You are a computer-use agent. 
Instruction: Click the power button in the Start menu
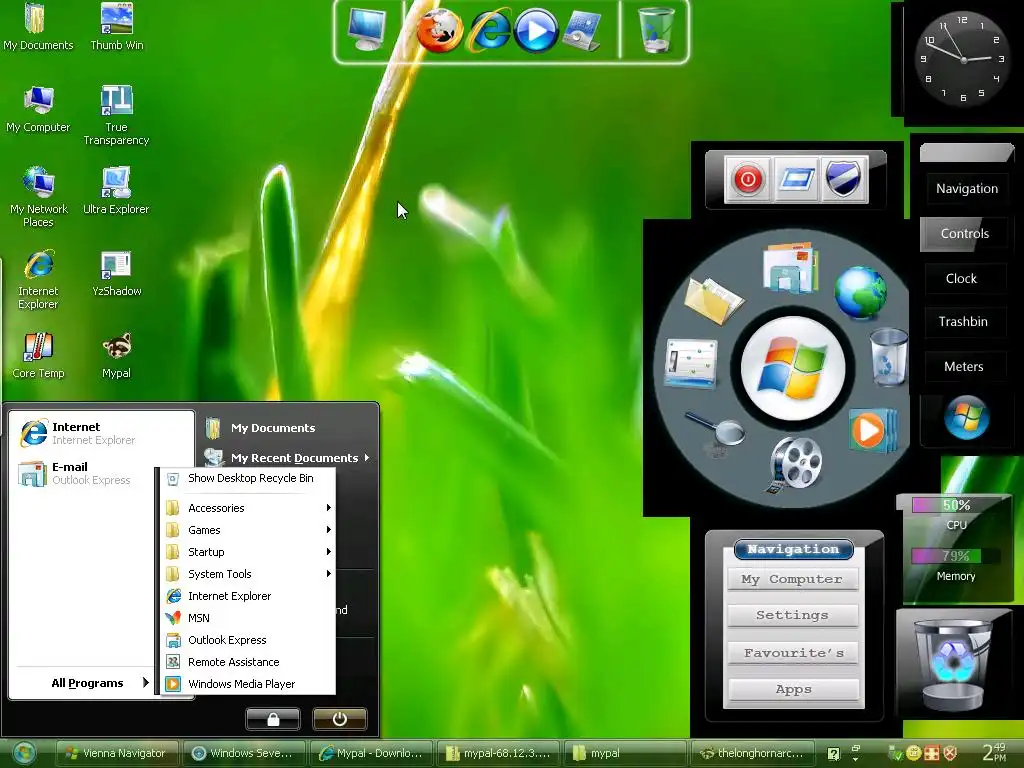(x=340, y=719)
